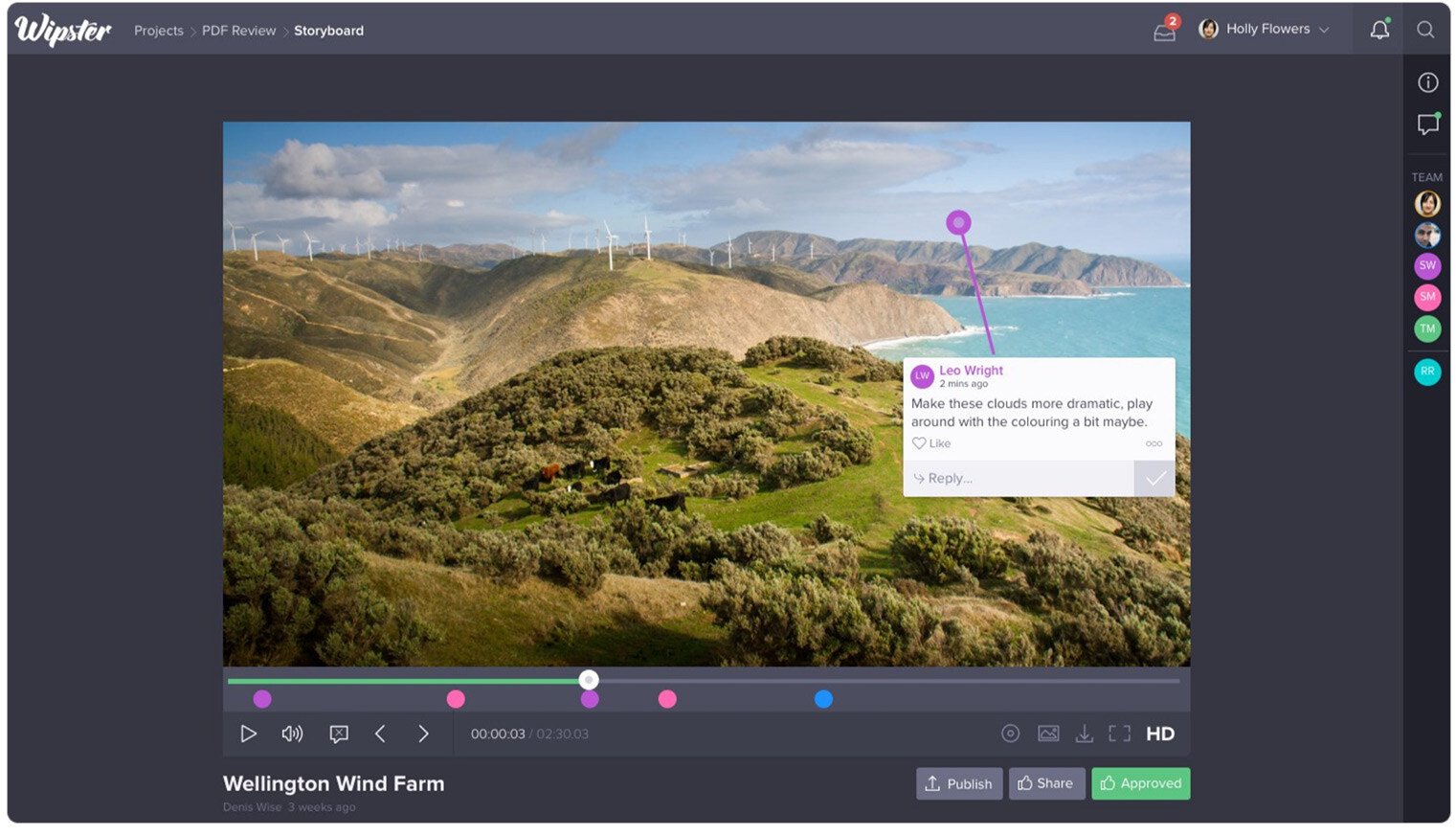Open the search magnifier in the top bar
The height and width of the screenshot is (836, 1456).
(1425, 30)
